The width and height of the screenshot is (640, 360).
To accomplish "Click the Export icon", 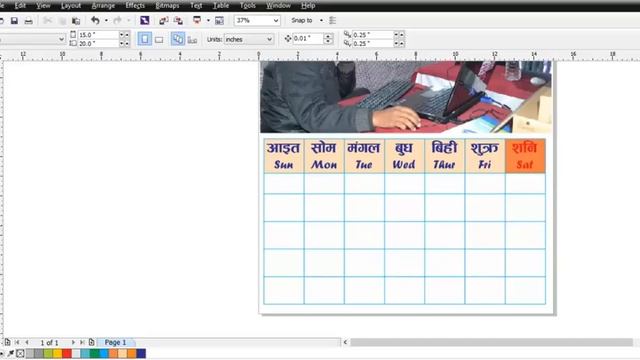I will click(x=178, y=20).
